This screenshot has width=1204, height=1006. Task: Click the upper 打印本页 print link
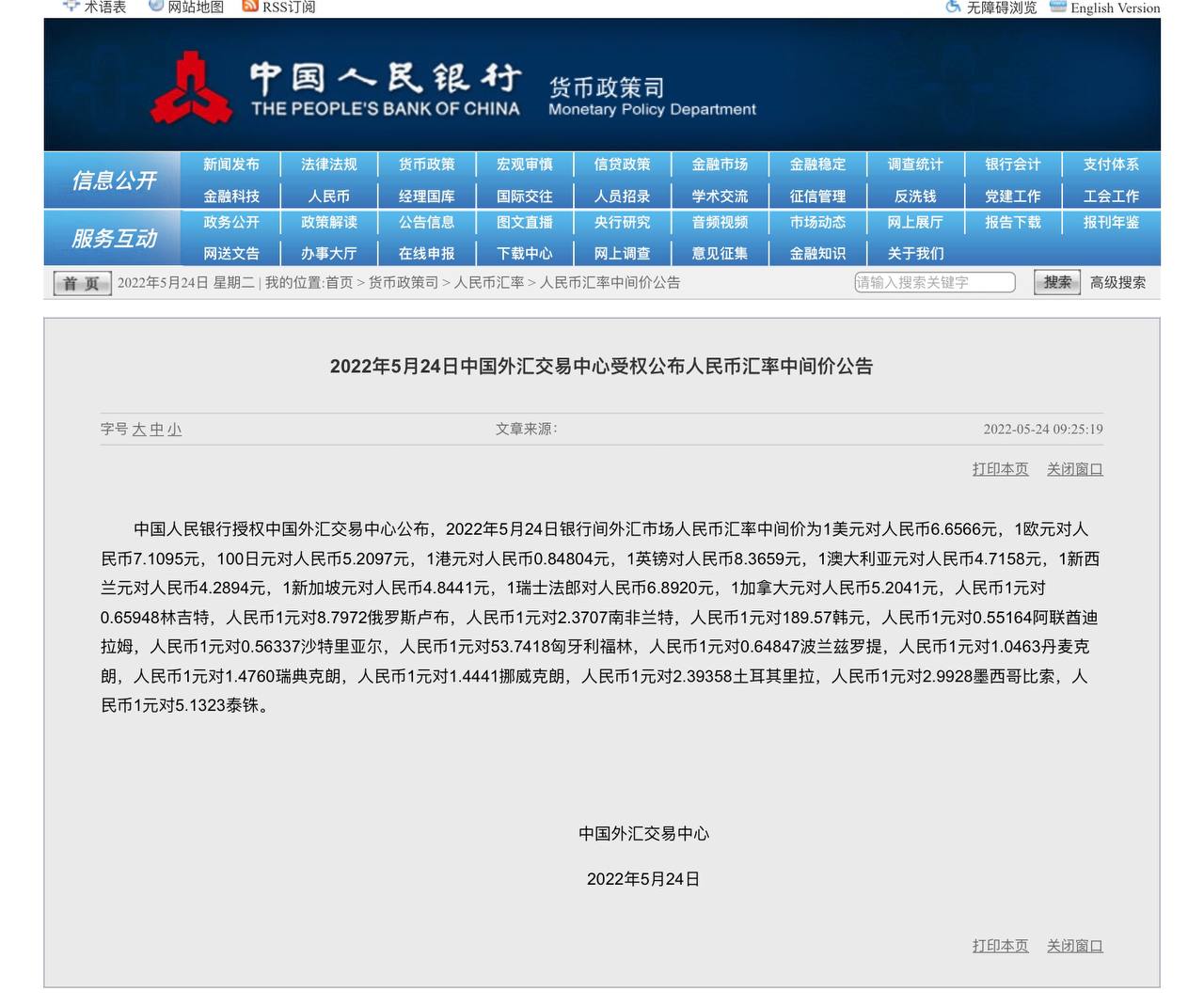pyautogui.click(x=1000, y=469)
